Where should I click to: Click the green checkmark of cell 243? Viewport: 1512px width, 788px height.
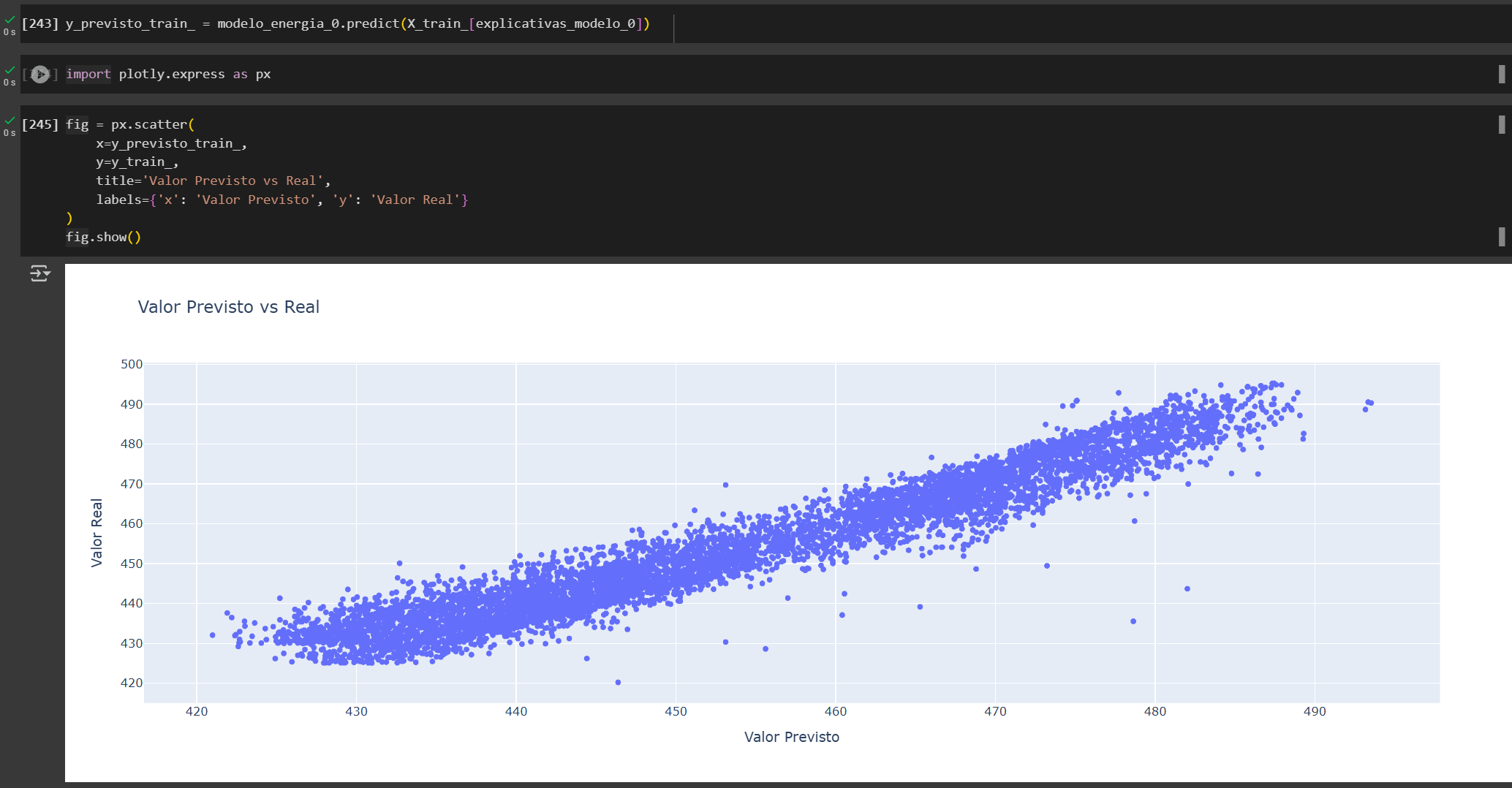point(10,20)
